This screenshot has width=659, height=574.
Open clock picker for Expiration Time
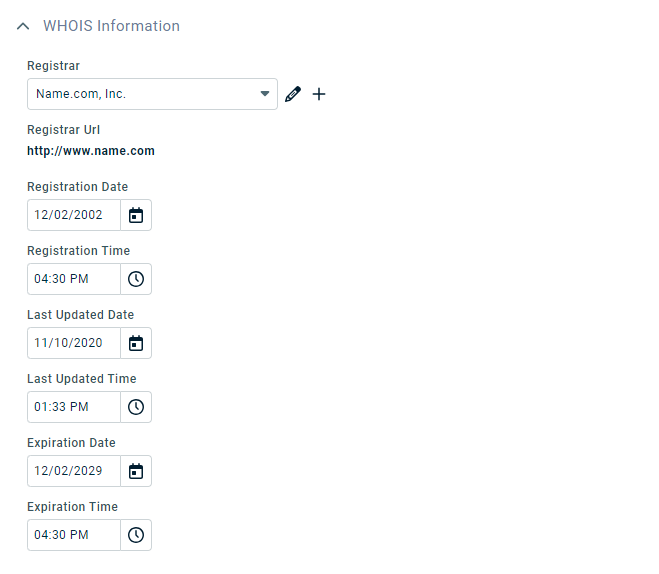coord(136,535)
